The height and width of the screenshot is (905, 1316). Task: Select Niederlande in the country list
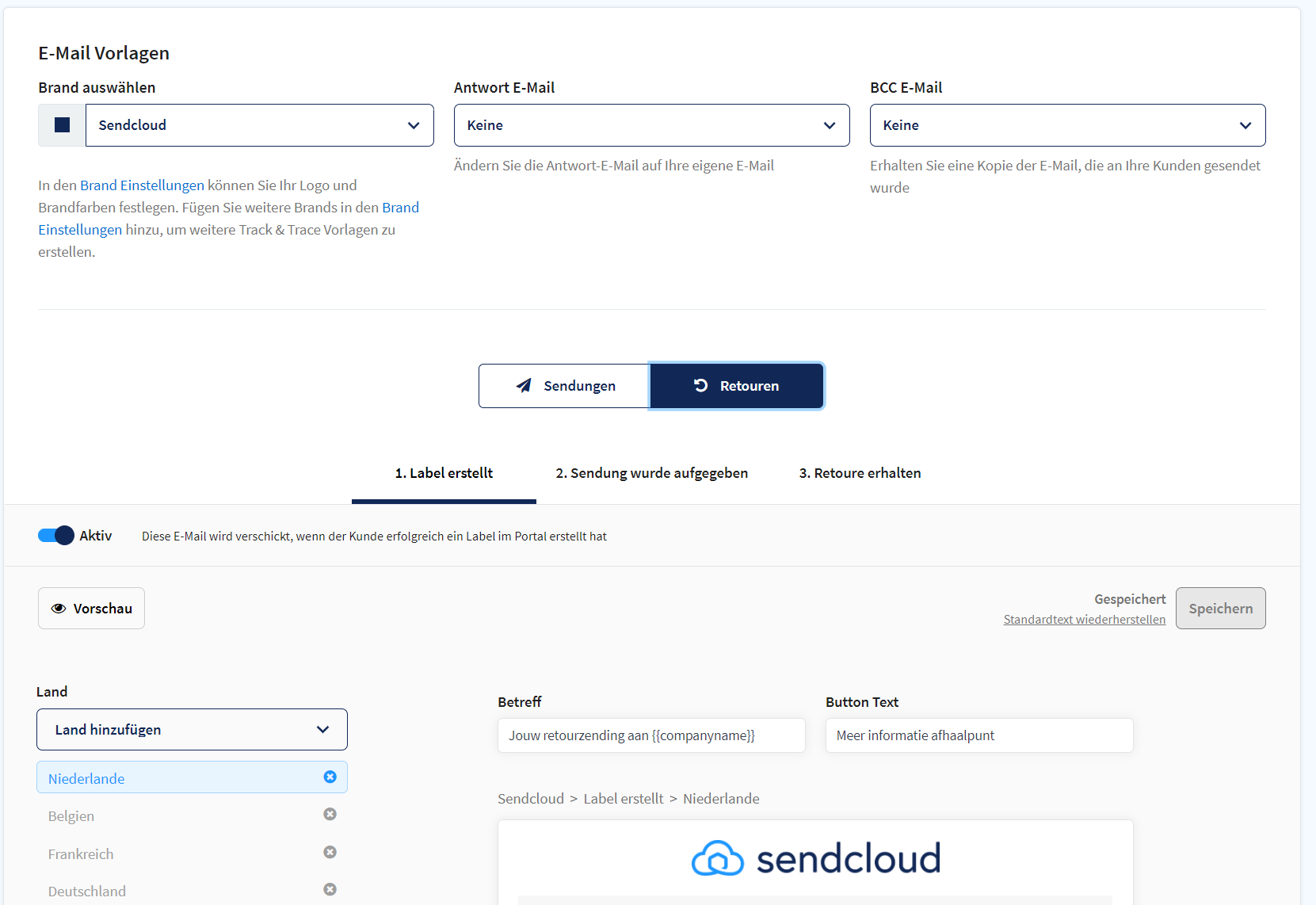tap(192, 777)
